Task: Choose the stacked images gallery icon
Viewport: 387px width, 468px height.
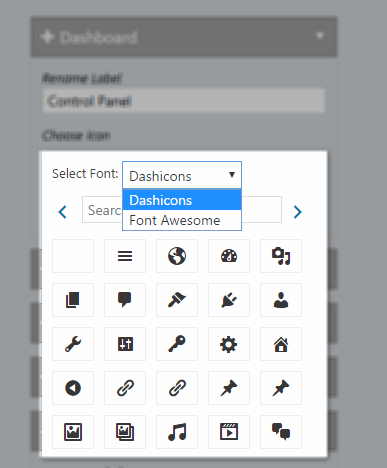Action: [x=125, y=432]
